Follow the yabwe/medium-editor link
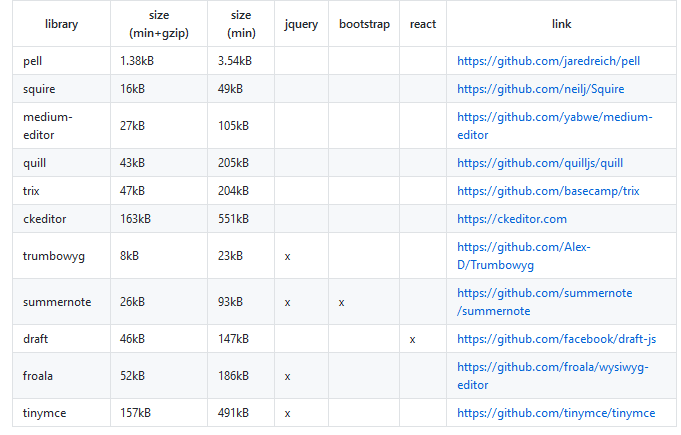This screenshot has width=681, height=435. tap(555, 126)
